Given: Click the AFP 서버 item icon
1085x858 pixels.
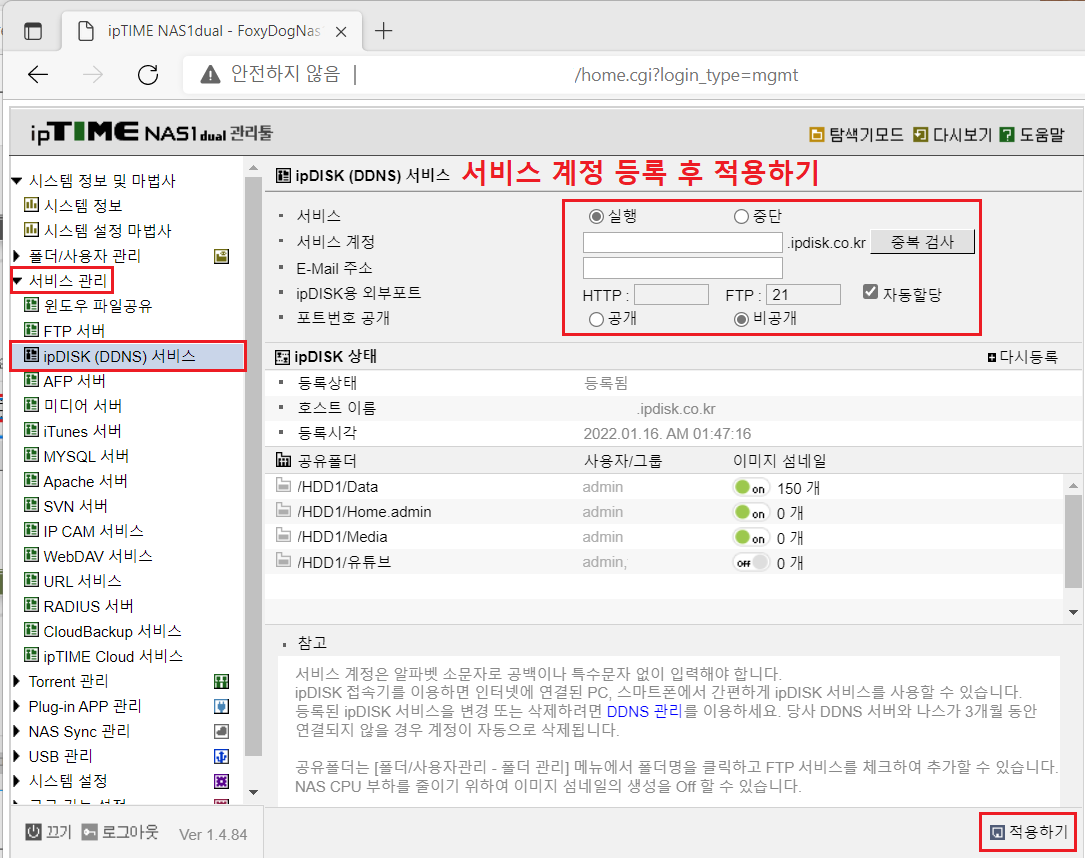Looking at the screenshot, I should (31, 381).
